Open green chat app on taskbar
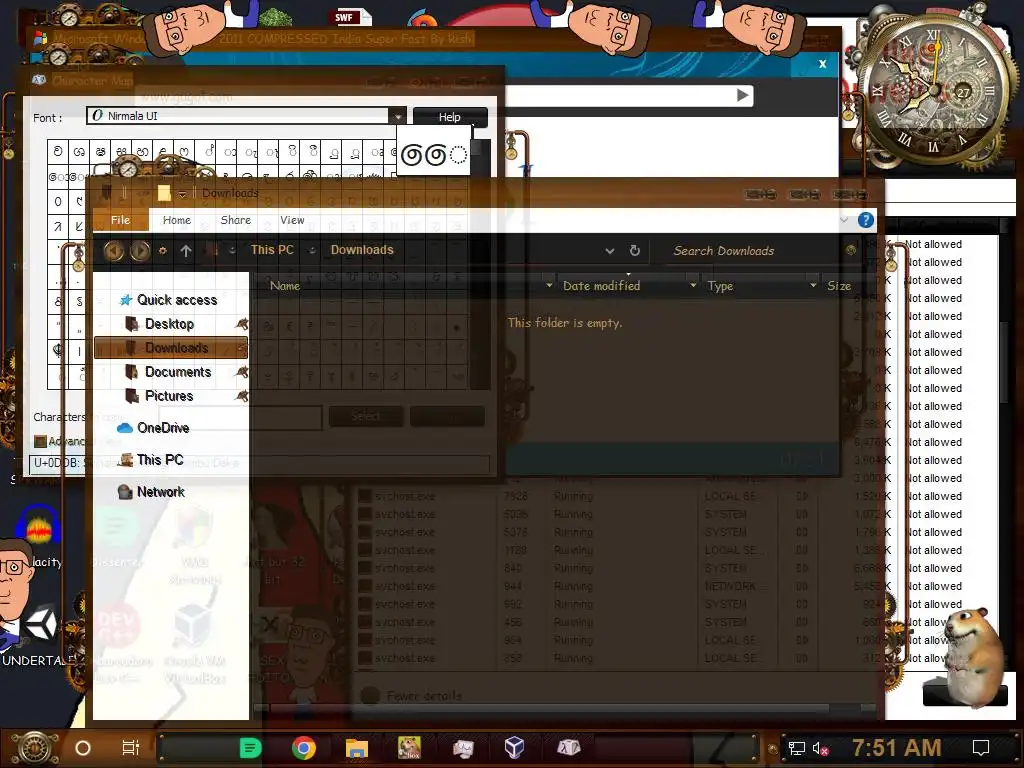Screen dimensions: 1024x768 click(x=250, y=748)
